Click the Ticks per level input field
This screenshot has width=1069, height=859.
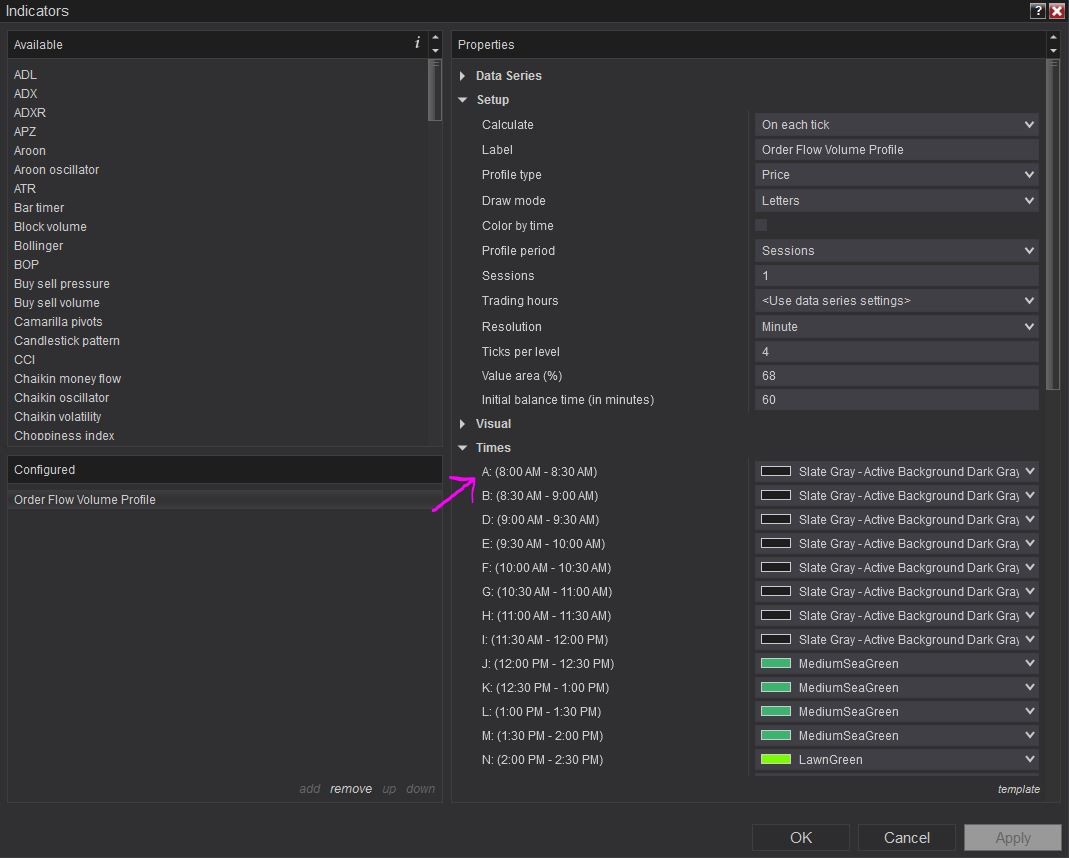pyautogui.click(x=896, y=352)
